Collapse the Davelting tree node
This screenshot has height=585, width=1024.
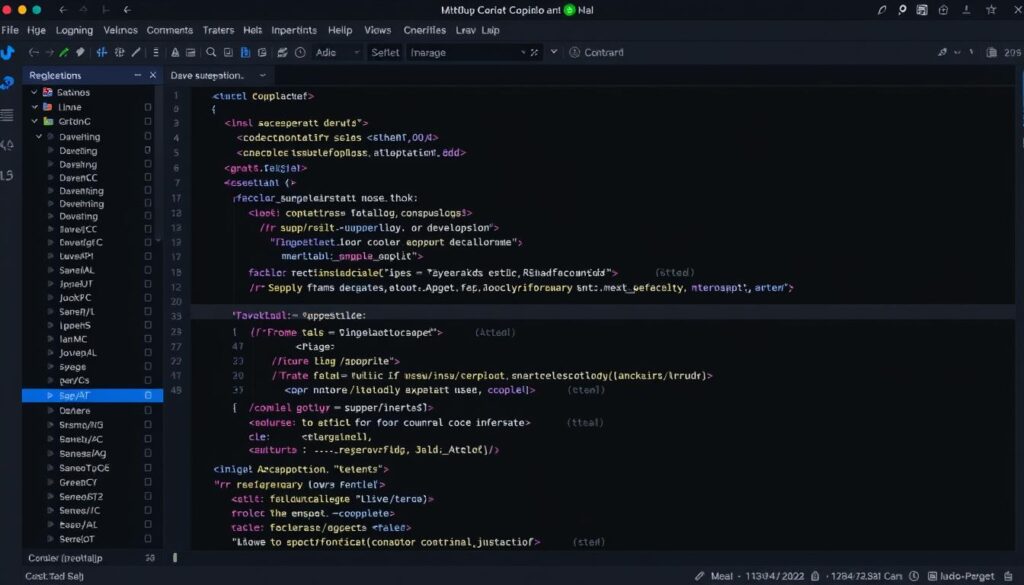click(x=39, y=136)
